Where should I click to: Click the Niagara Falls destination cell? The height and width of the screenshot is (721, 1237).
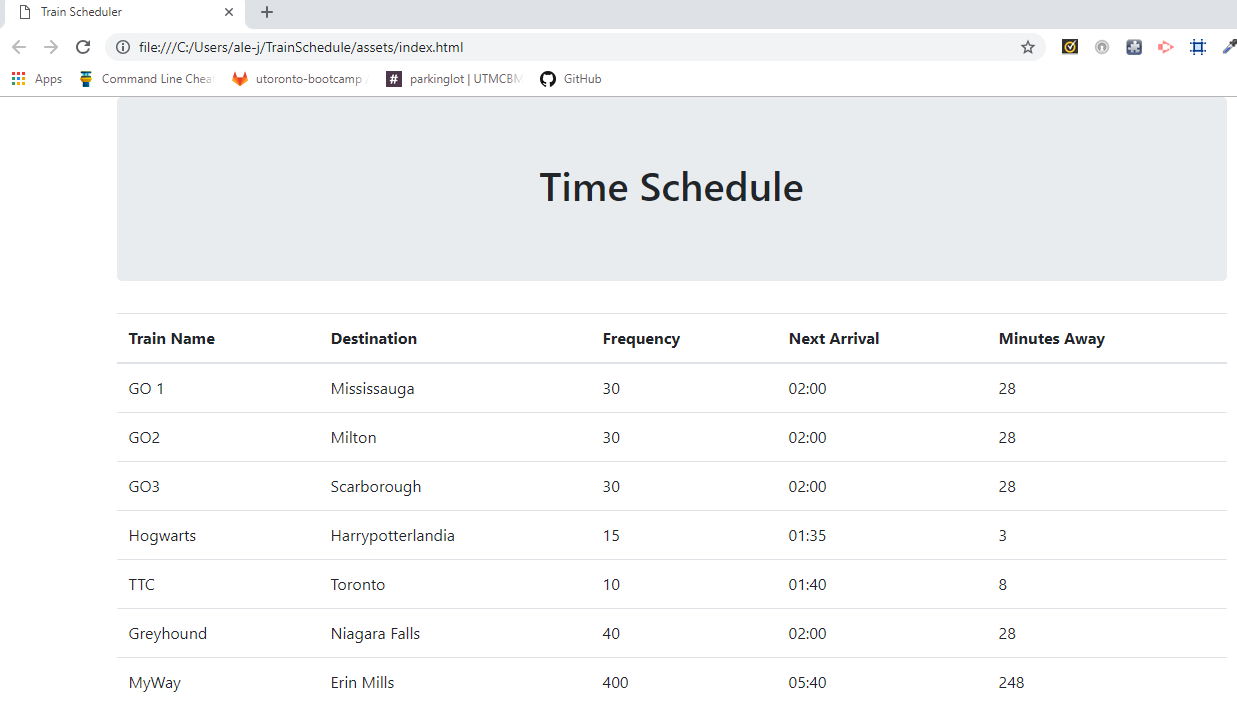point(375,634)
